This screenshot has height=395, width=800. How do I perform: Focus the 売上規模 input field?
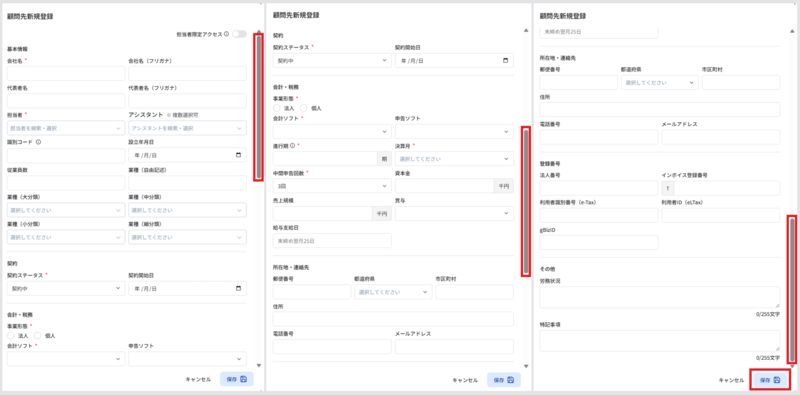[322, 213]
